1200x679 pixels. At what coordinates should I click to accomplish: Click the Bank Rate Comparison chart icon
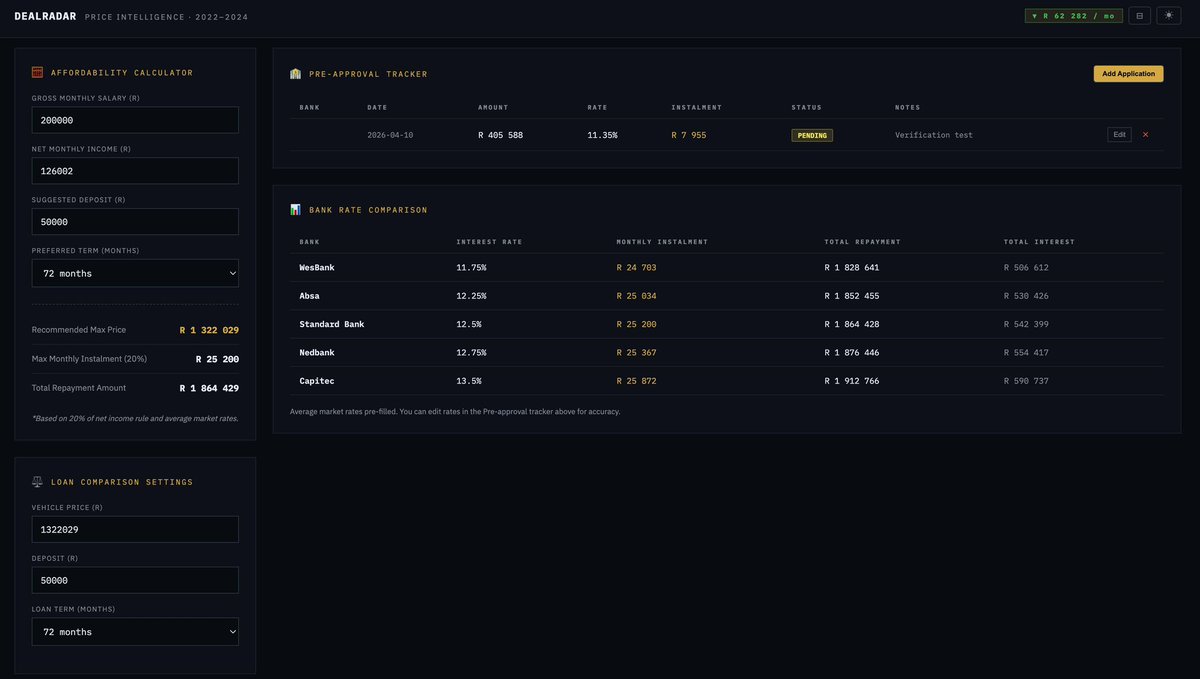[295, 210]
